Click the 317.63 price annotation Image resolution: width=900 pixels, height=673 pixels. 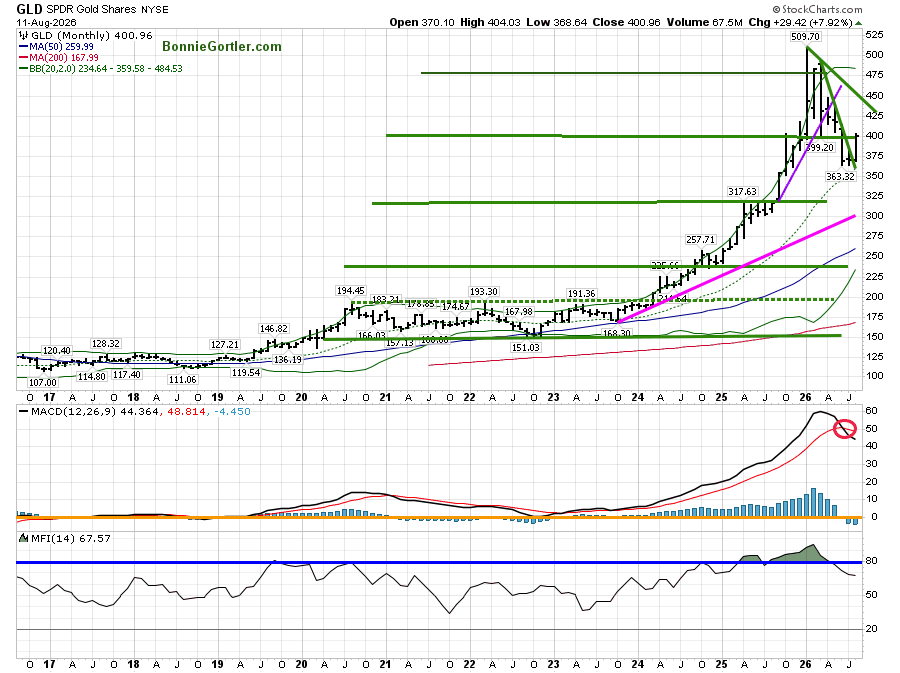742,192
